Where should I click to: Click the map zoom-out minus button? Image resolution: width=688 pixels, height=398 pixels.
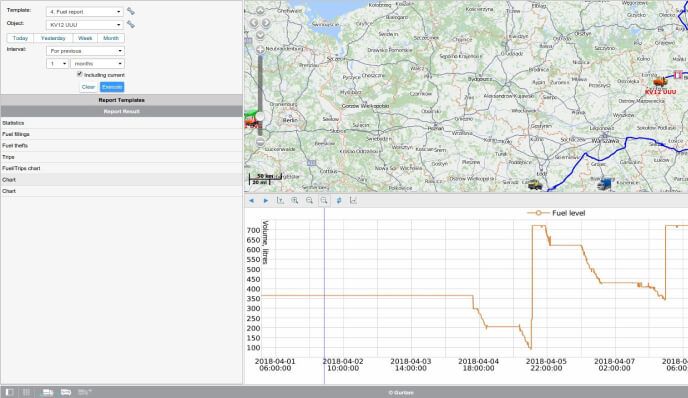coord(260,142)
